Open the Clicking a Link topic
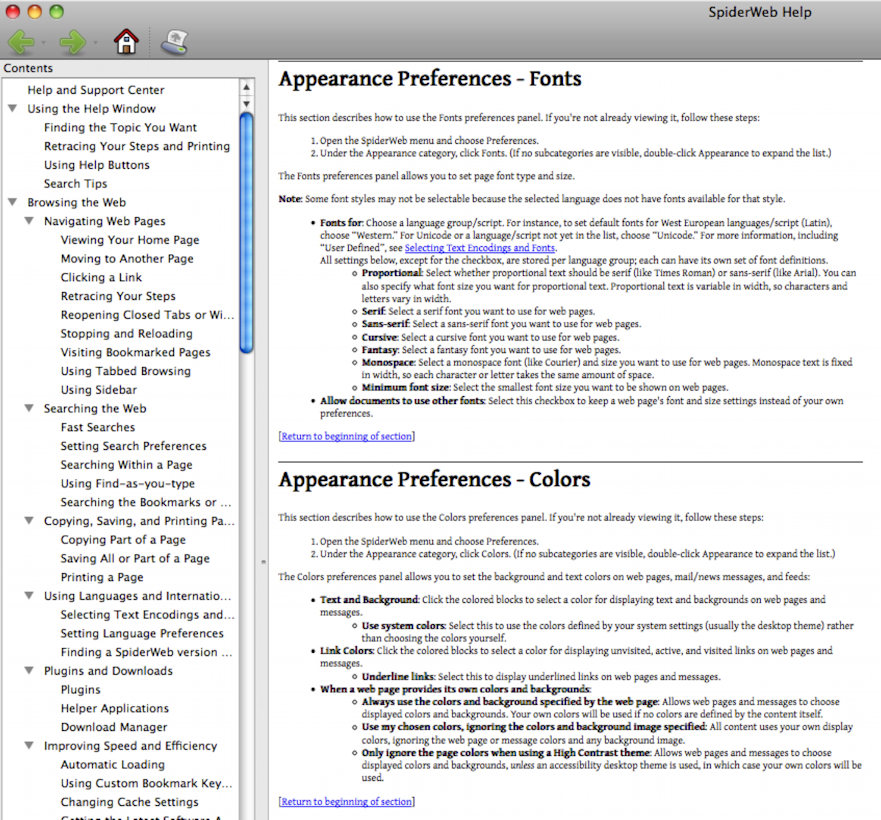Image resolution: width=881 pixels, height=820 pixels. pyautogui.click(x=101, y=277)
